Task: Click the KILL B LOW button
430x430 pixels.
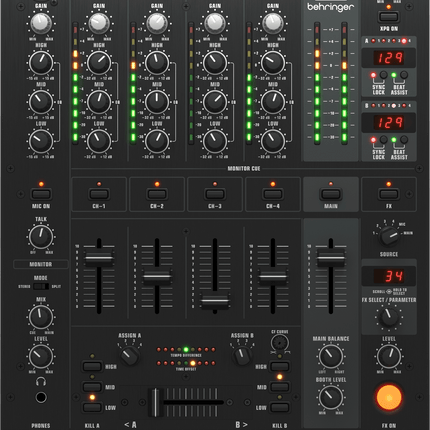Action: click(280, 407)
